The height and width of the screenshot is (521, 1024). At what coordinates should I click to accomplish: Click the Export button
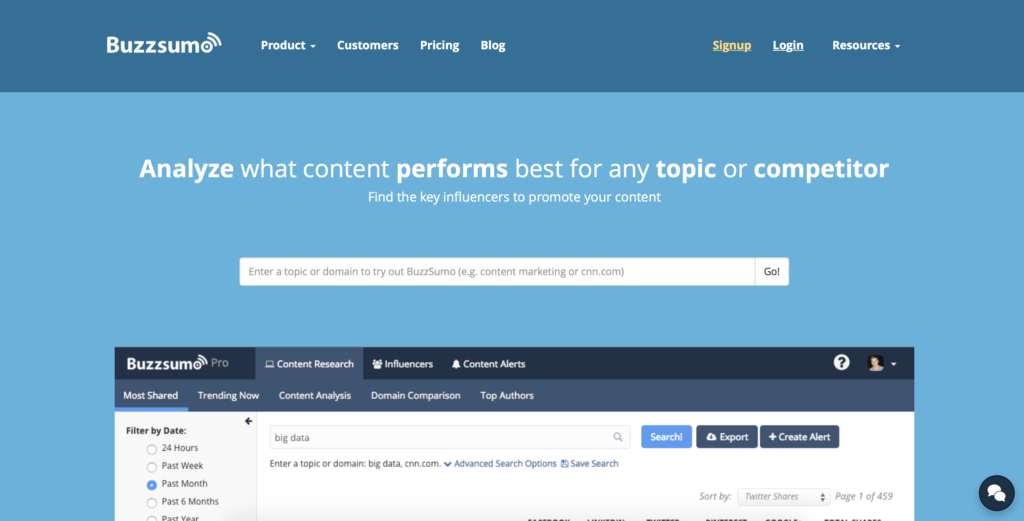click(x=727, y=437)
